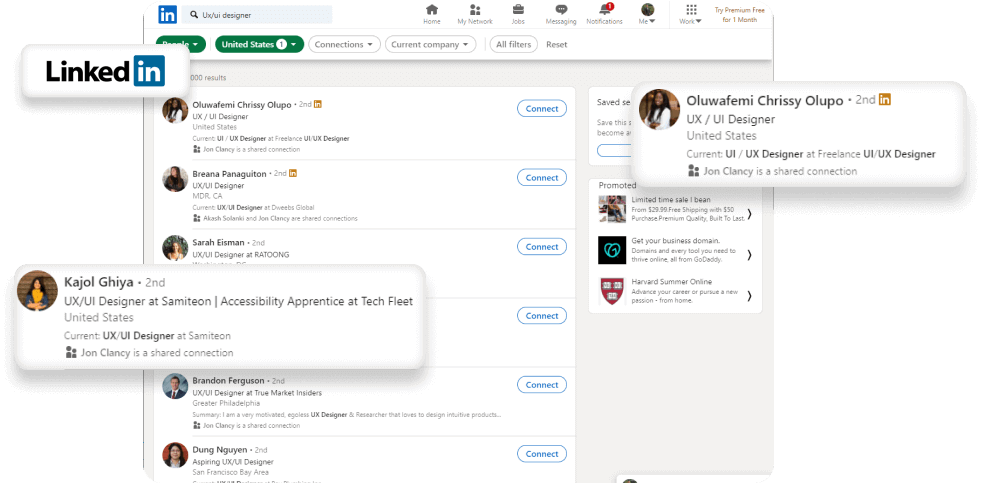Expand the Connections filter dropdown
This screenshot has width=983, height=484.
coord(345,44)
